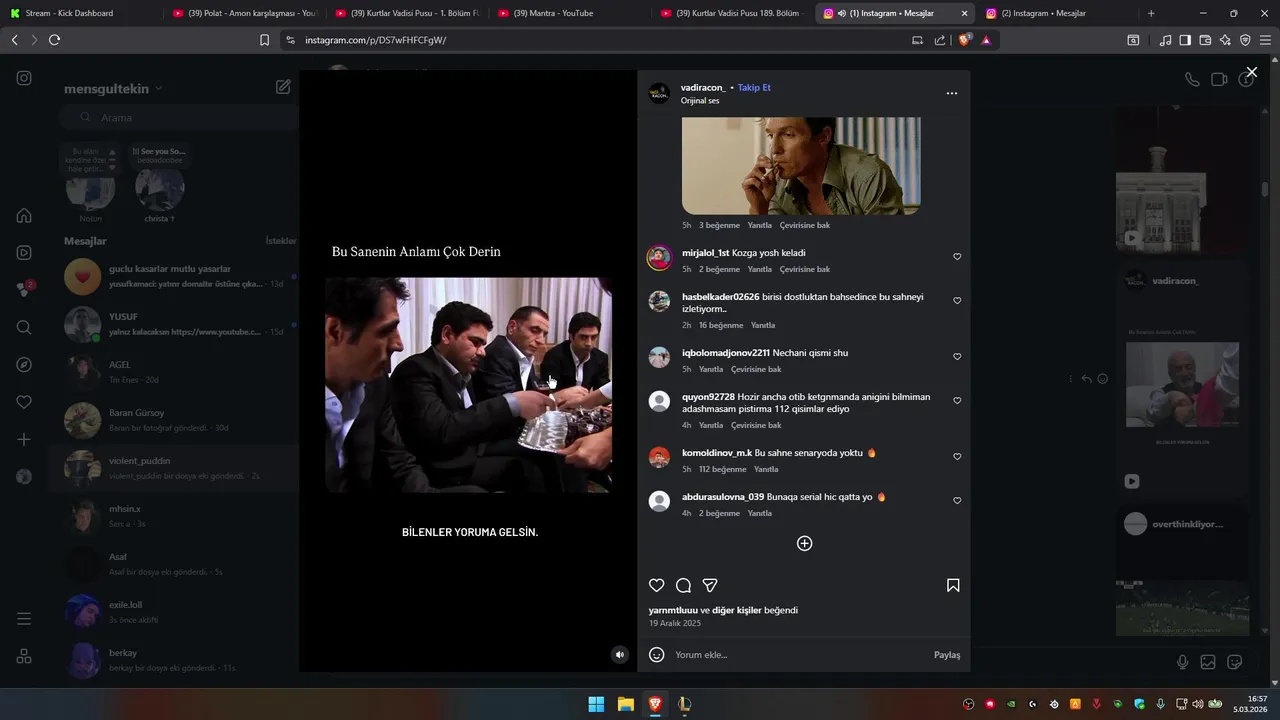1280x720 pixels.
Task: Open vadiracon_ avatar in post header
Action: click(659, 94)
